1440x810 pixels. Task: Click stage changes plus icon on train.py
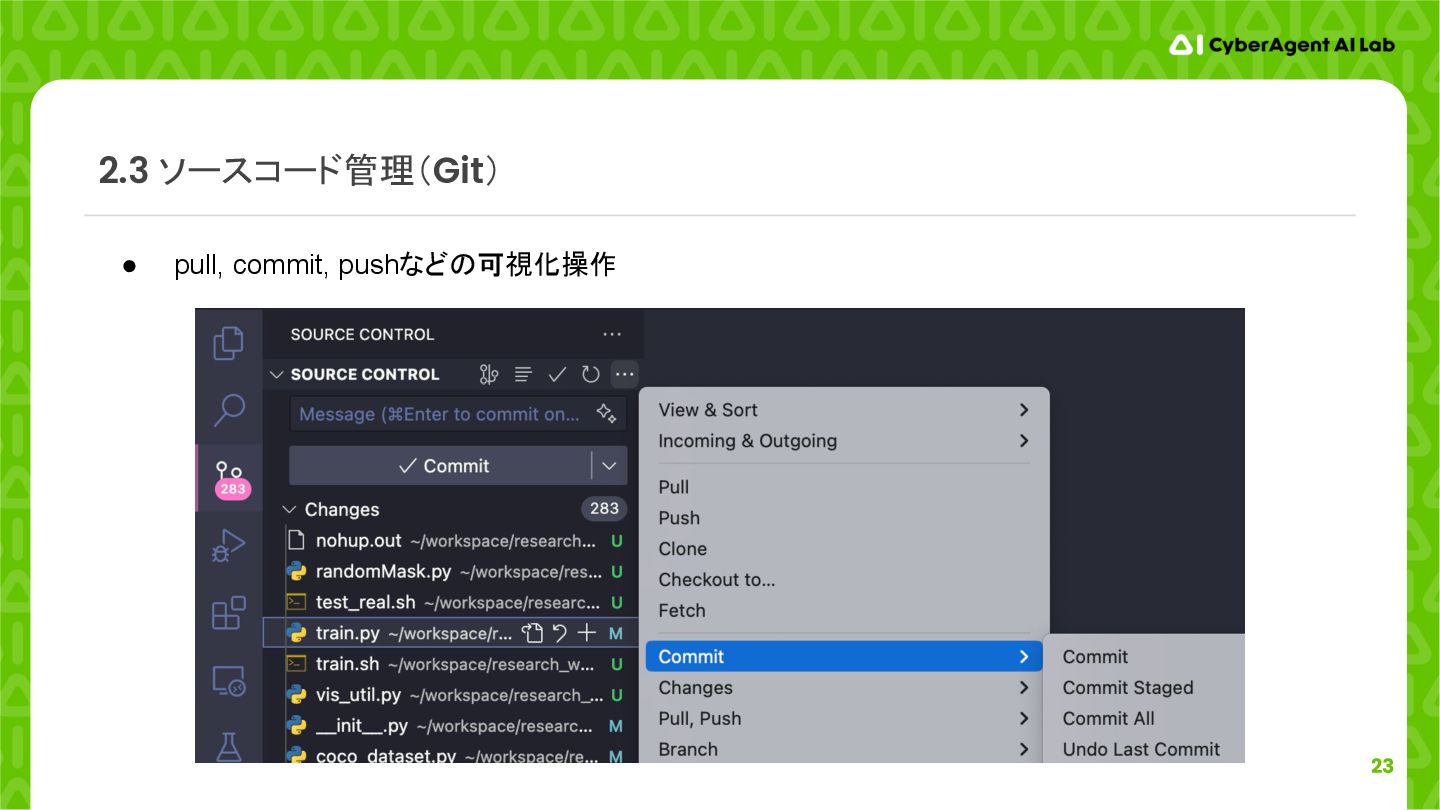587,633
